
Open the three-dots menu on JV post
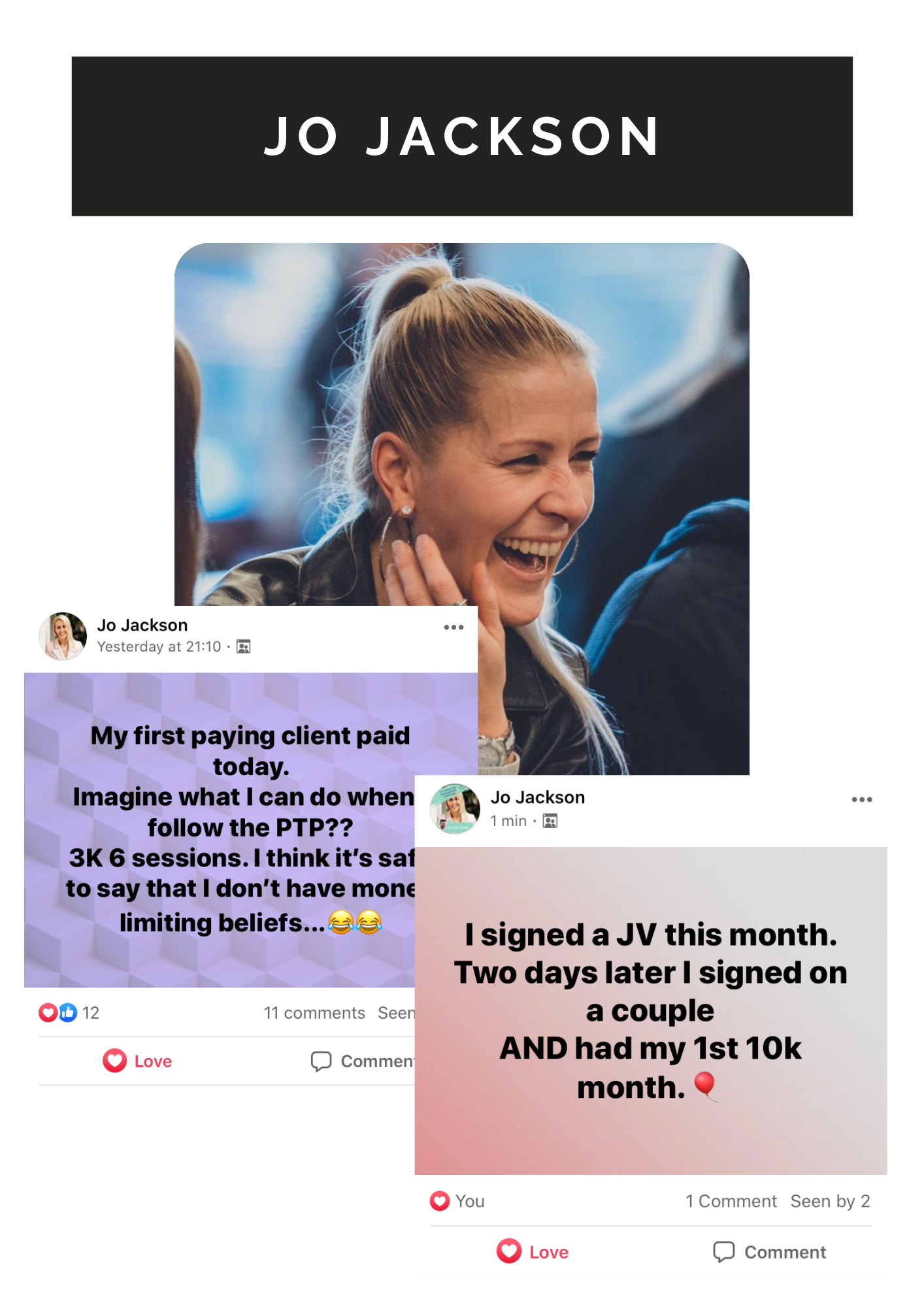862,799
